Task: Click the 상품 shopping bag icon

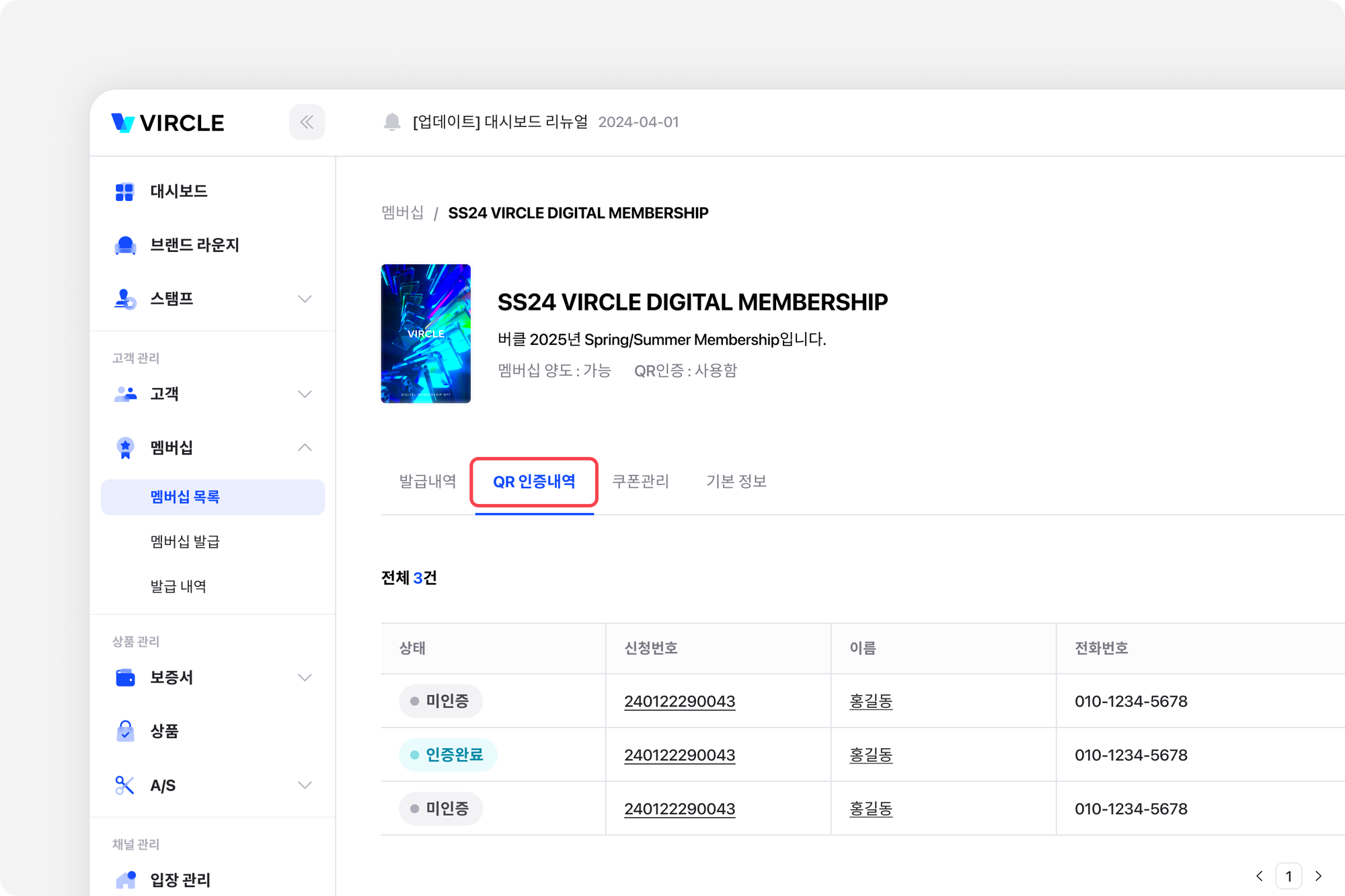Action: pos(125,731)
